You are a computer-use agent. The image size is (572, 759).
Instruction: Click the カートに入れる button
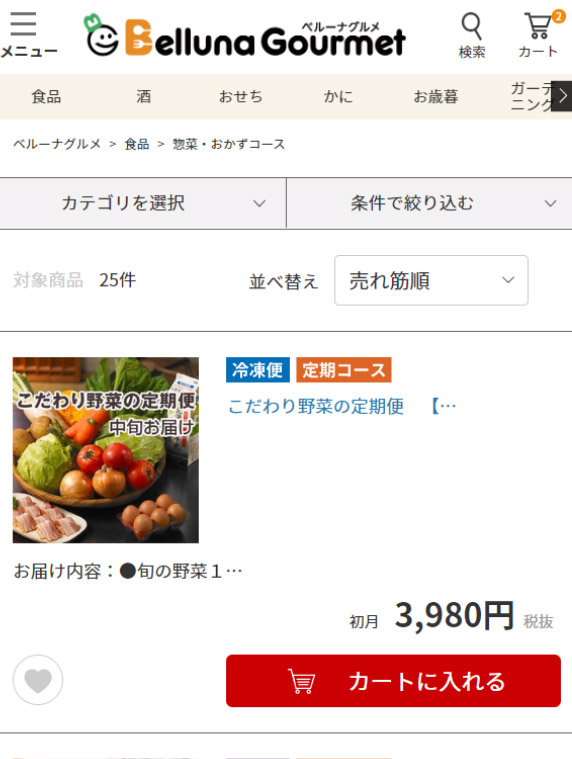click(x=393, y=681)
